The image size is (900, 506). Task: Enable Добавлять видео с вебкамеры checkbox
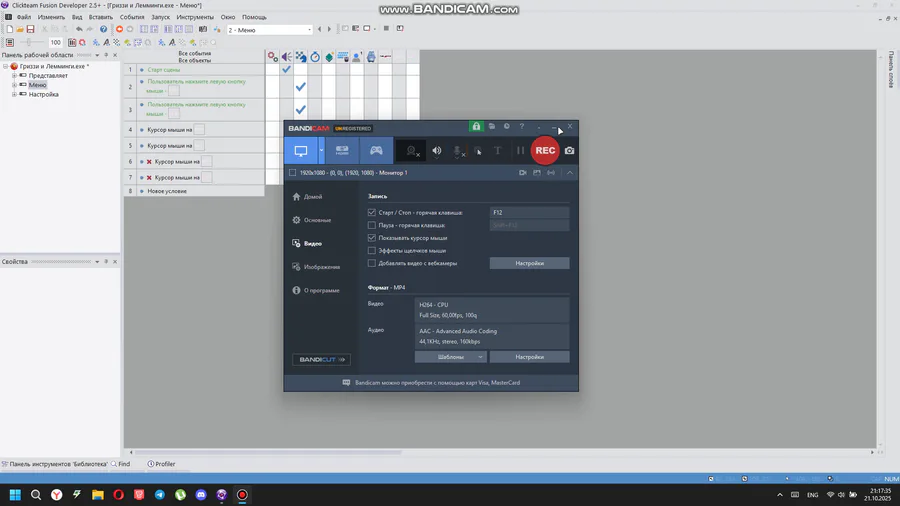pyautogui.click(x=372, y=263)
